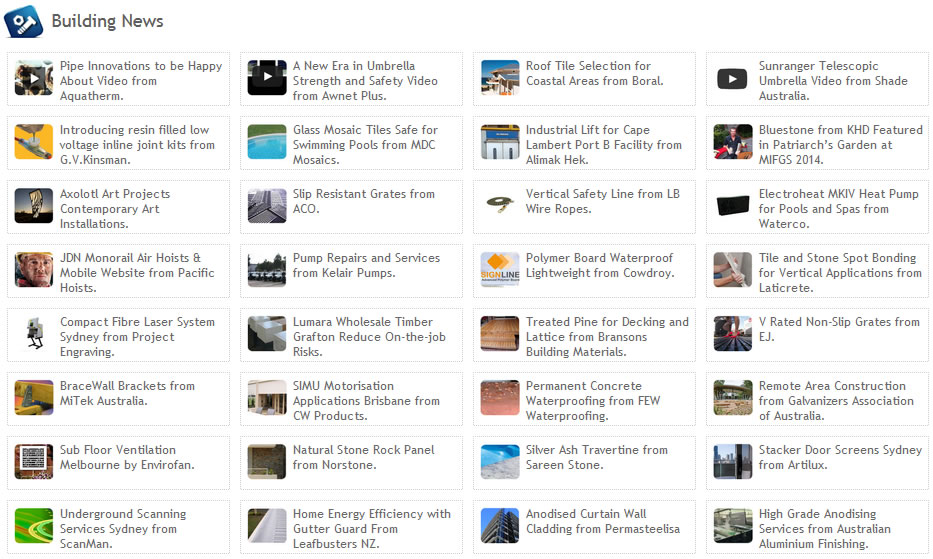Play the Sunranger Telescopic Umbrella video icon
This screenshot has width=933, height=559.
732,79
